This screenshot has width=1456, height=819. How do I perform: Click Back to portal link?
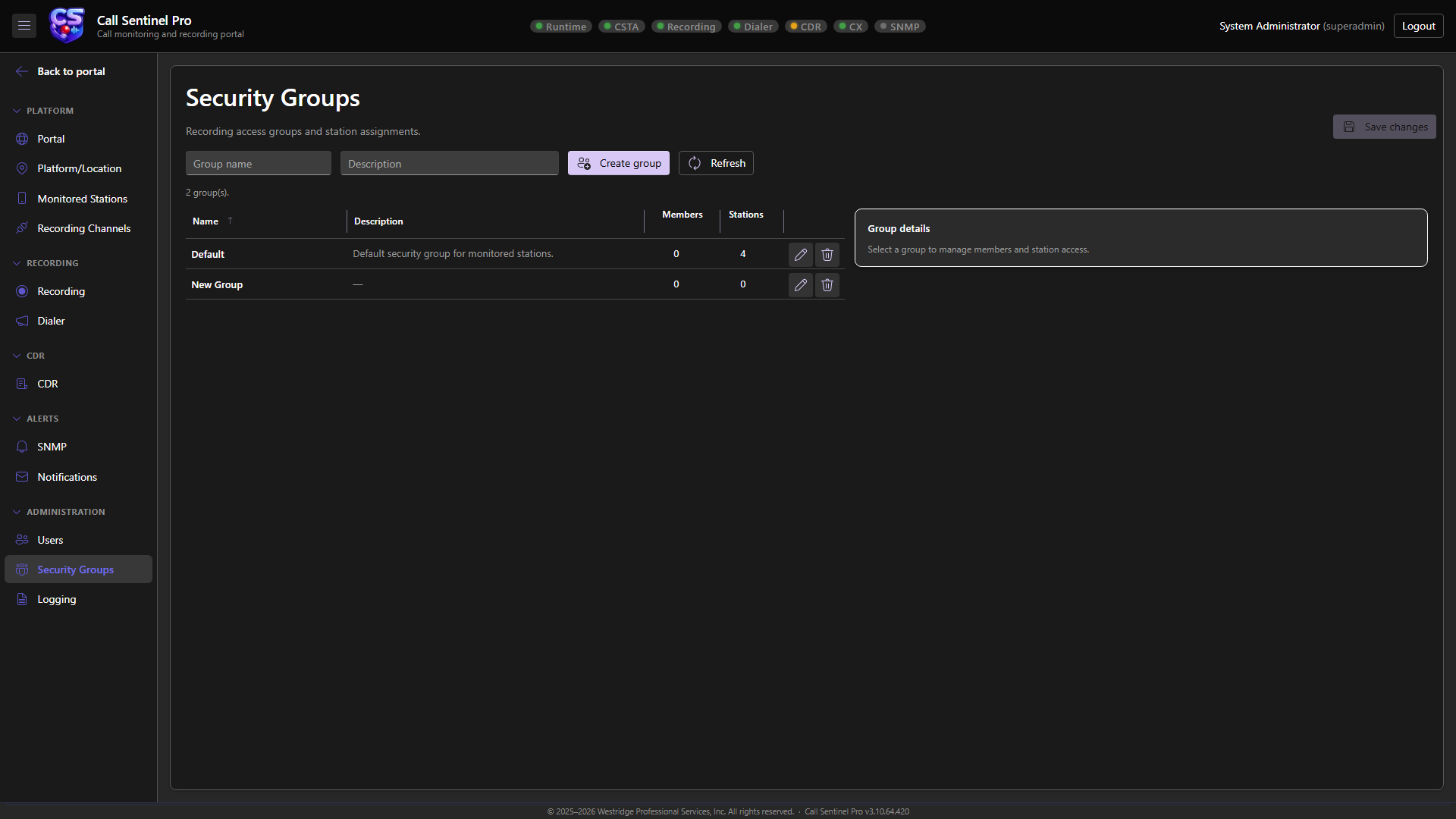pos(61,71)
